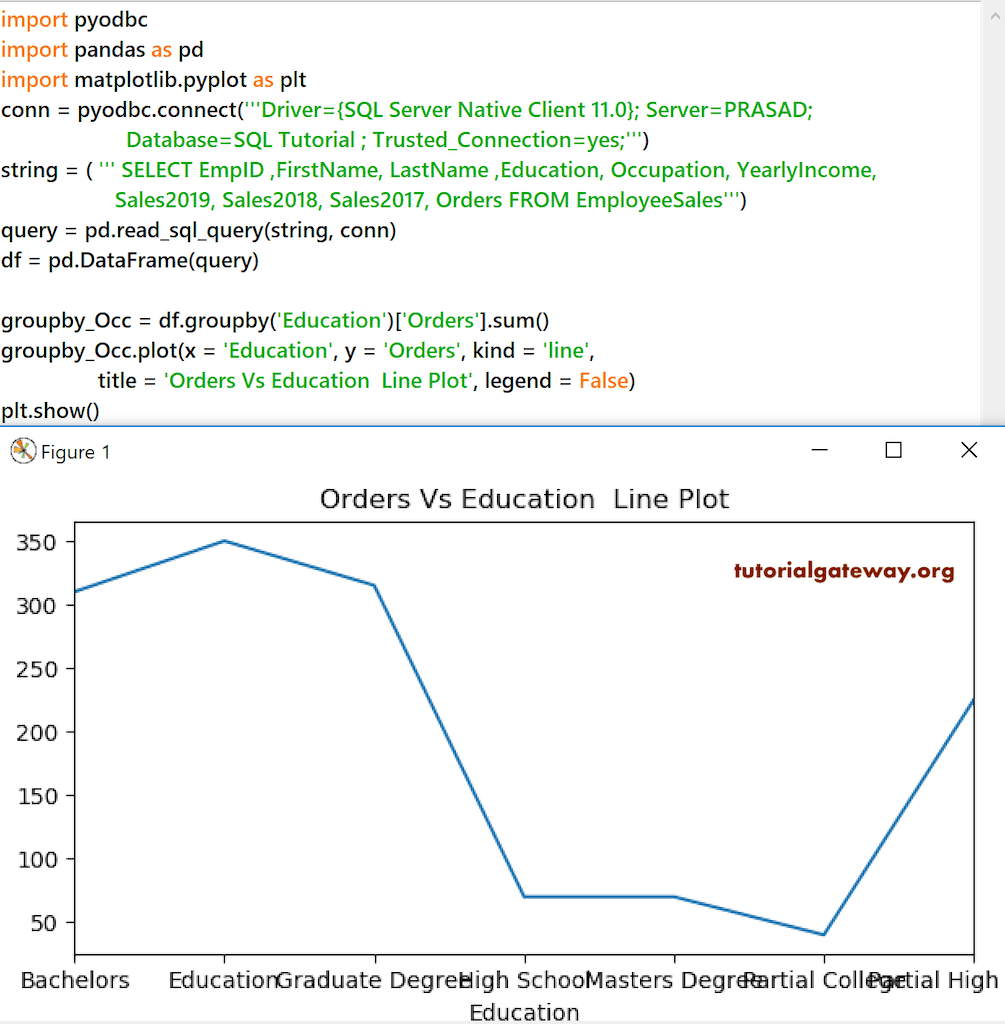
Task: Click the y-axis tick label 300
Action: tap(37, 606)
